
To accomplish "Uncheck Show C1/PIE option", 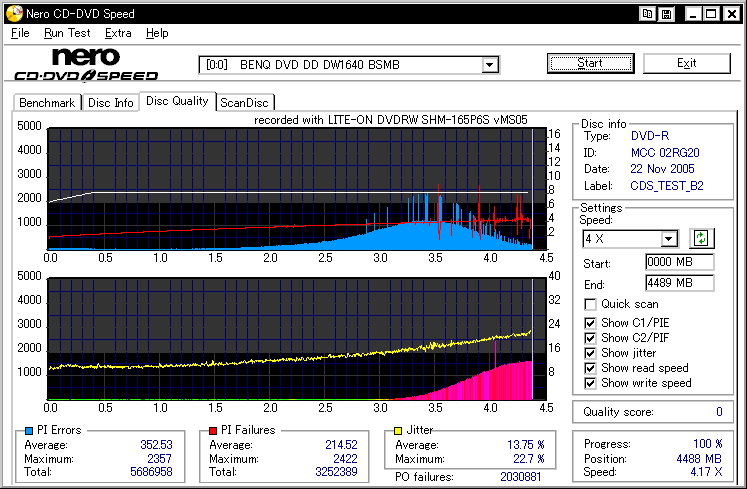I will pyautogui.click(x=591, y=321).
